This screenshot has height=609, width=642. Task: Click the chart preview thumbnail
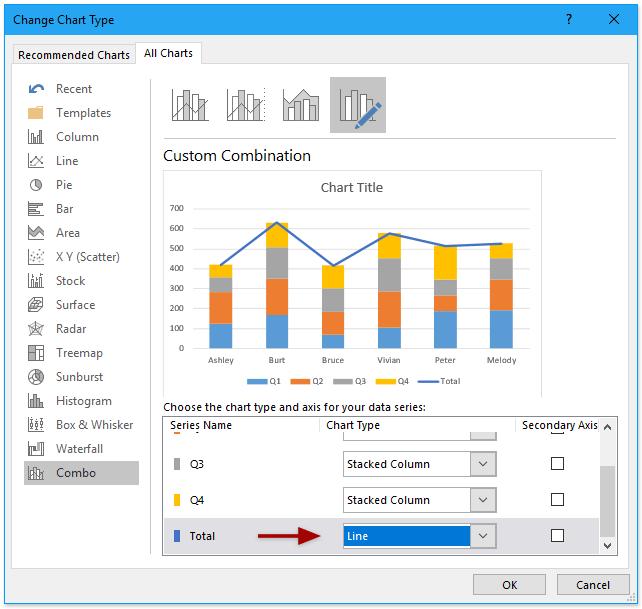pos(352,284)
